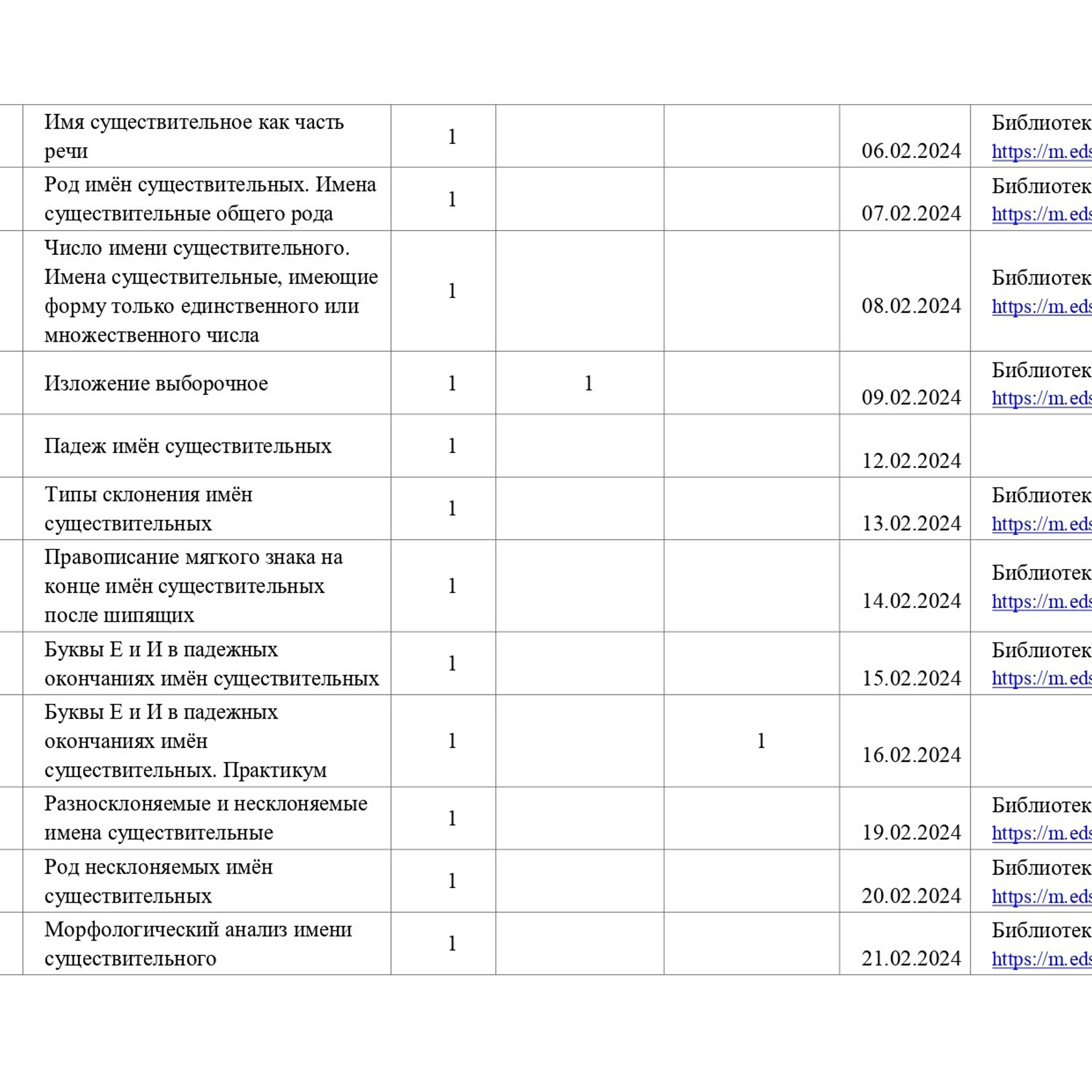Open the link in the 19.02.2024 row
Screen dimensions: 1092x1092
click(x=1041, y=833)
